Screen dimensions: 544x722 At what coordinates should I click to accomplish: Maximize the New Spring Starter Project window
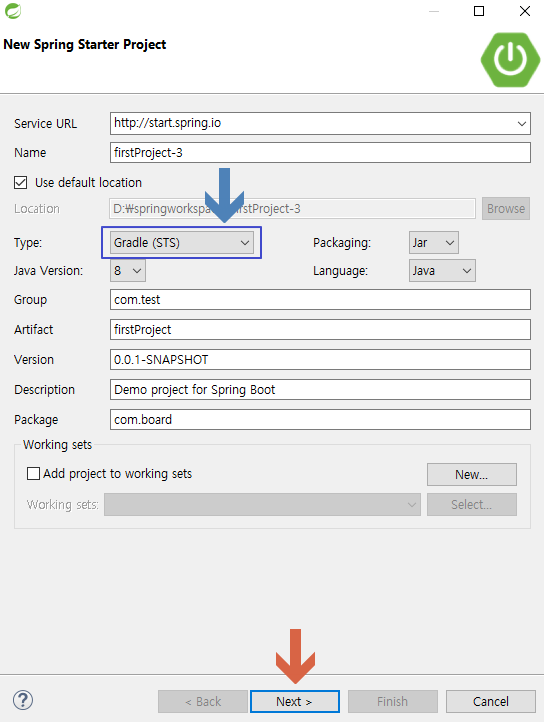479,11
